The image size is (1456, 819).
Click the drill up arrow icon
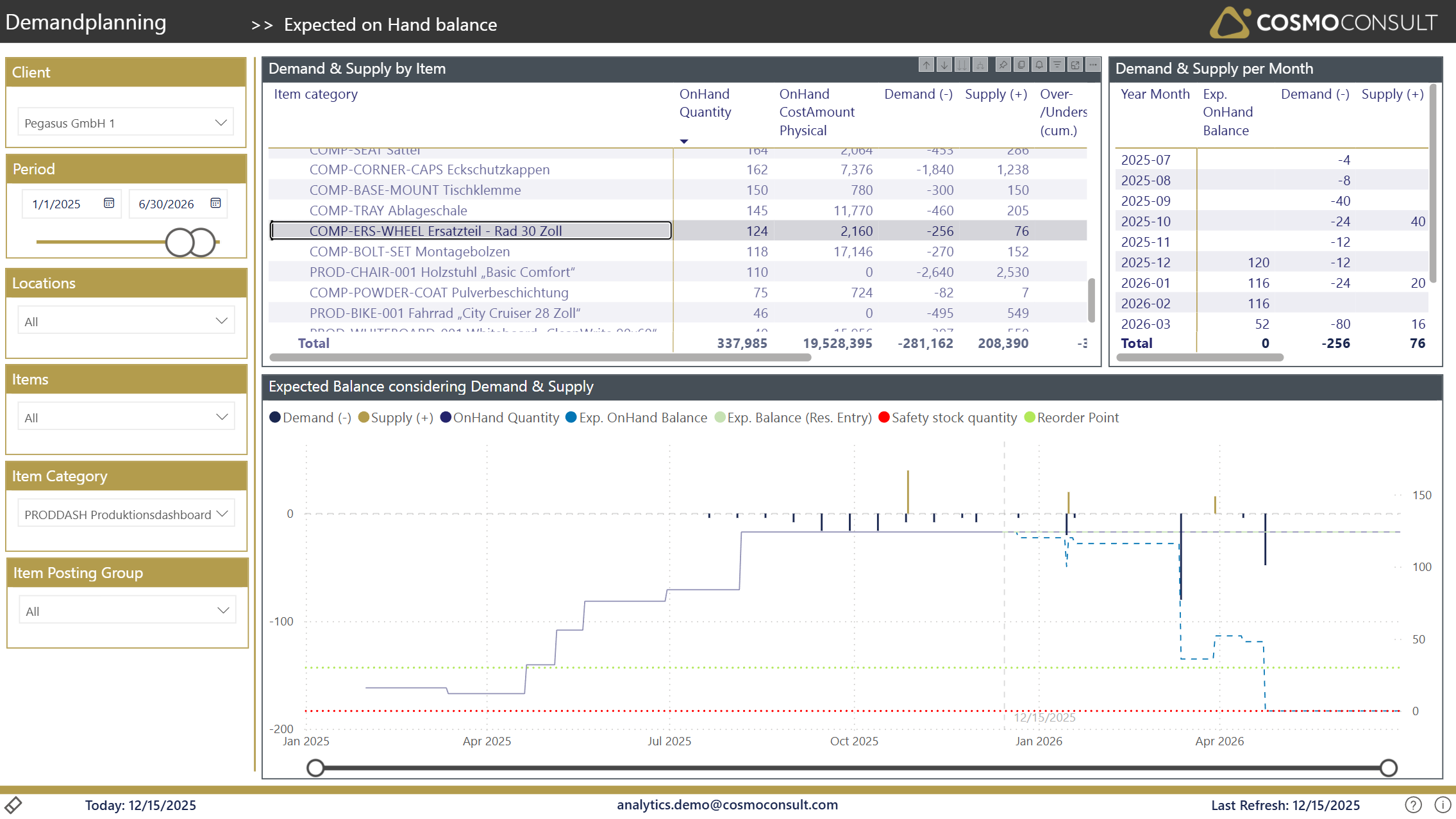click(926, 65)
